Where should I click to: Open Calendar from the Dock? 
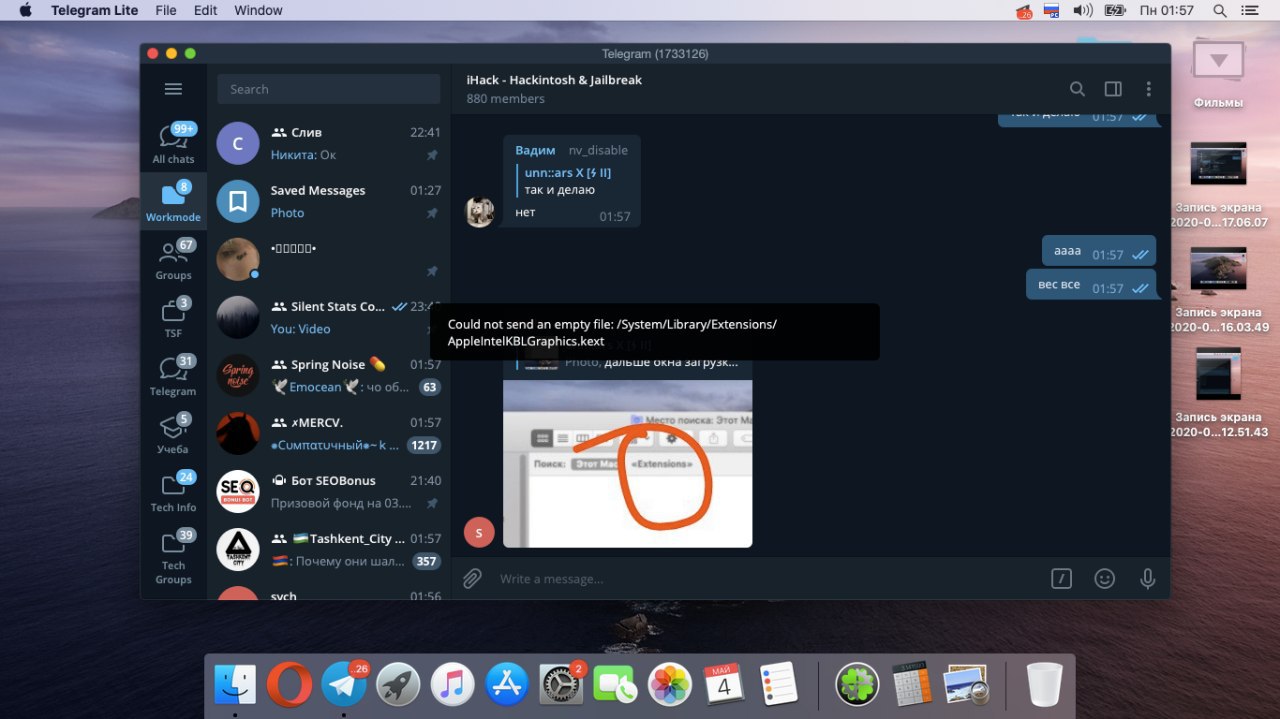[724, 685]
